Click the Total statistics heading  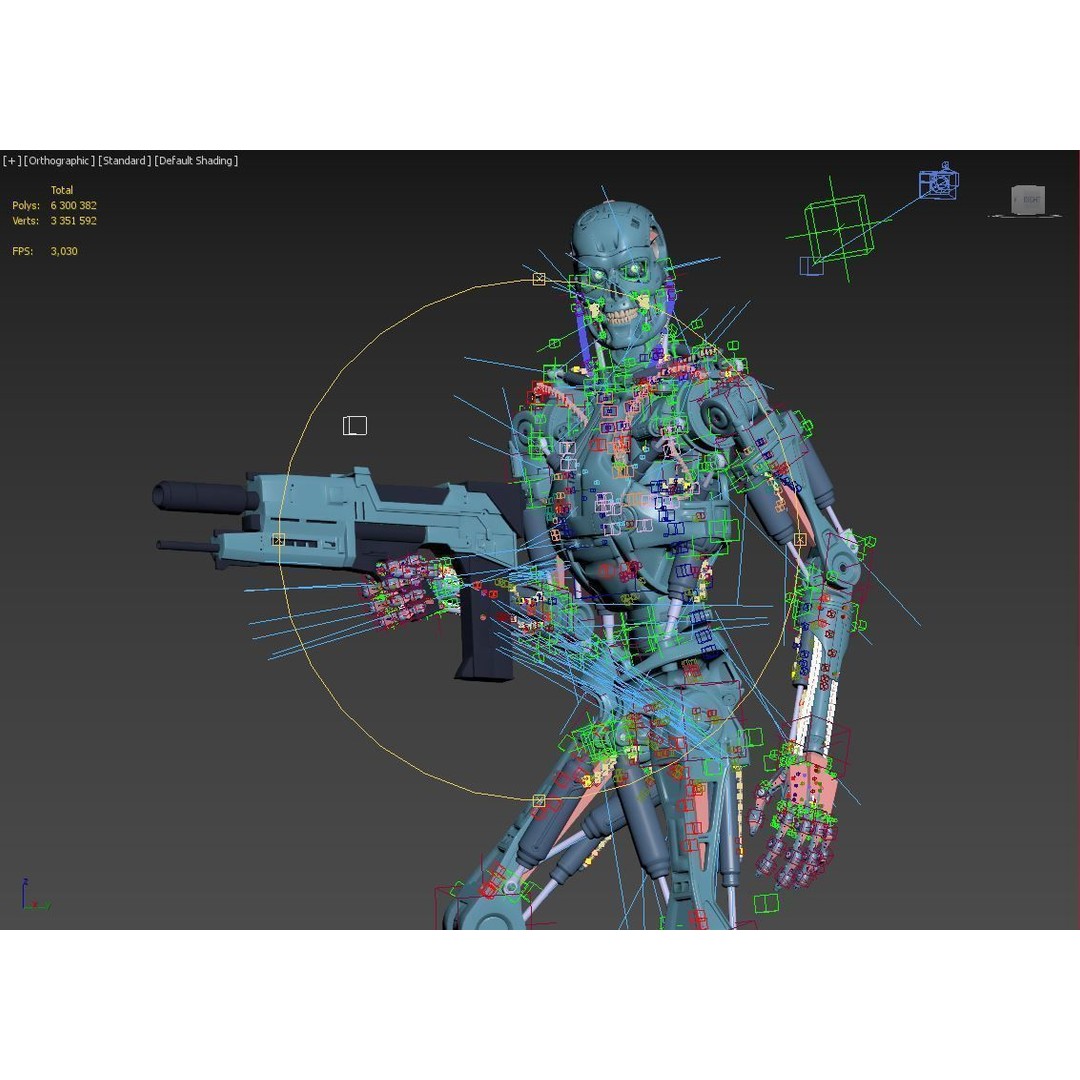point(62,190)
